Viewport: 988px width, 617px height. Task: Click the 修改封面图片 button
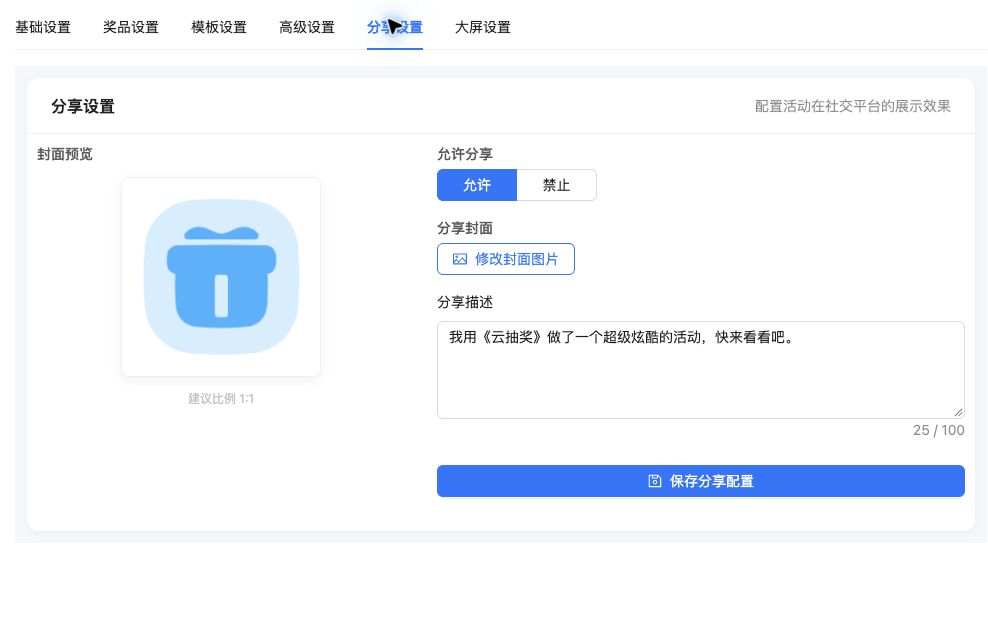pyautogui.click(x=506, y=259)
